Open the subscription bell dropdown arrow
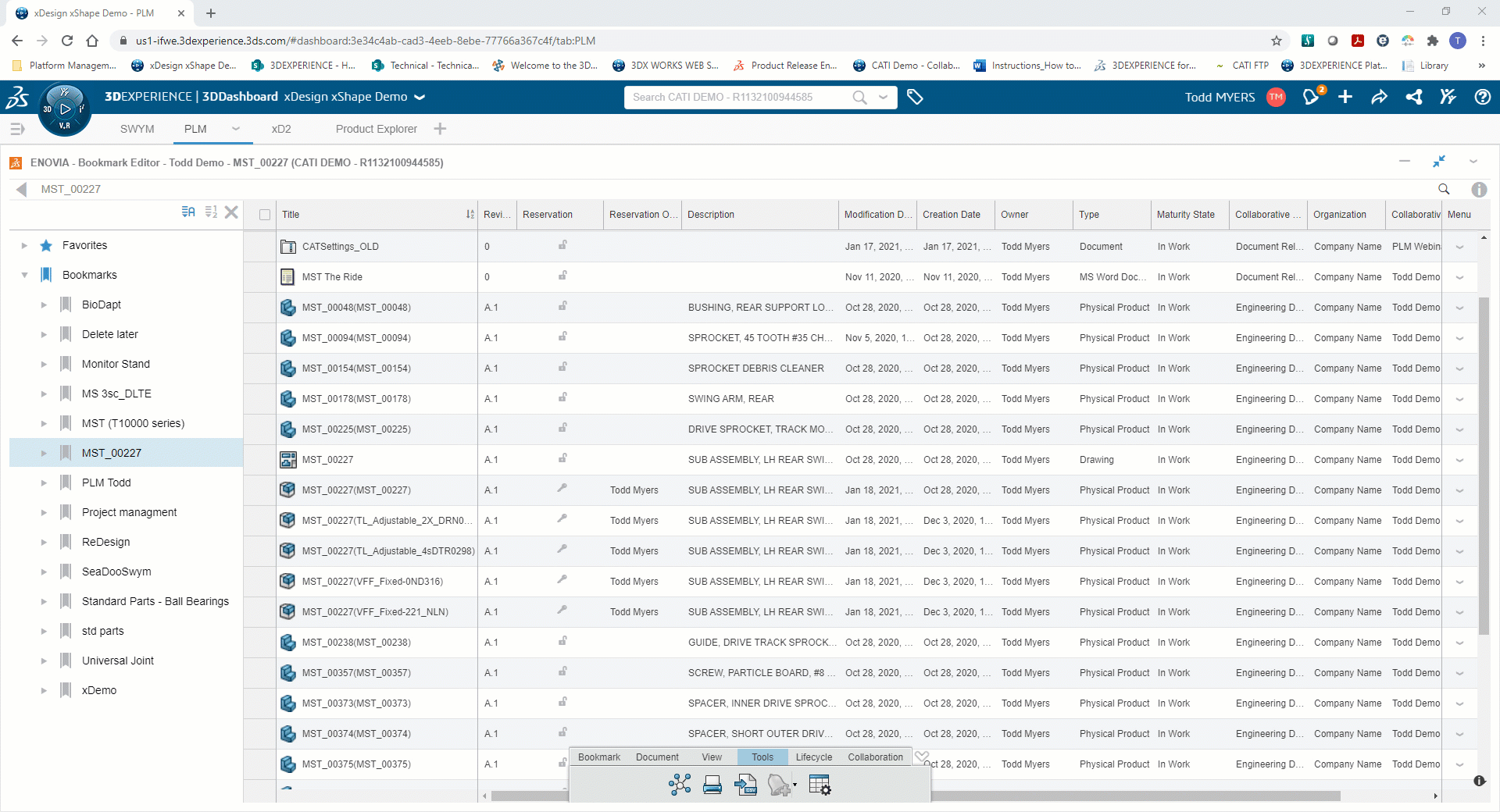 795,785
